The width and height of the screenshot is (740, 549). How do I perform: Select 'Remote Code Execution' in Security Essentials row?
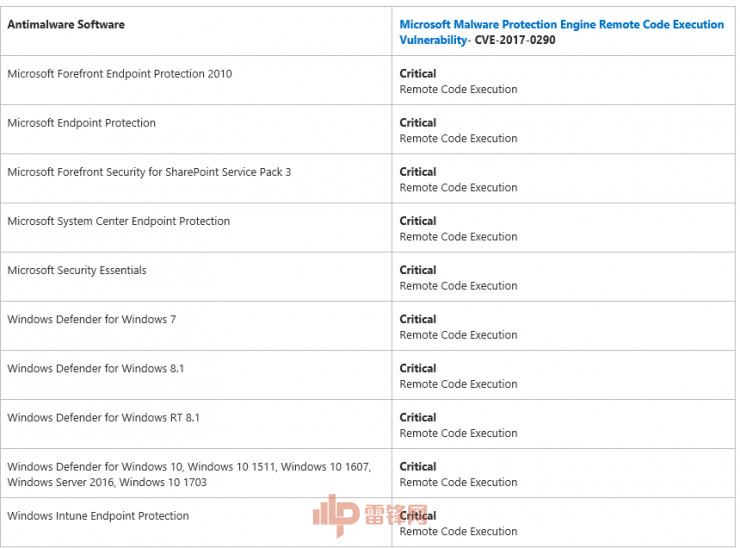[458, 286]
